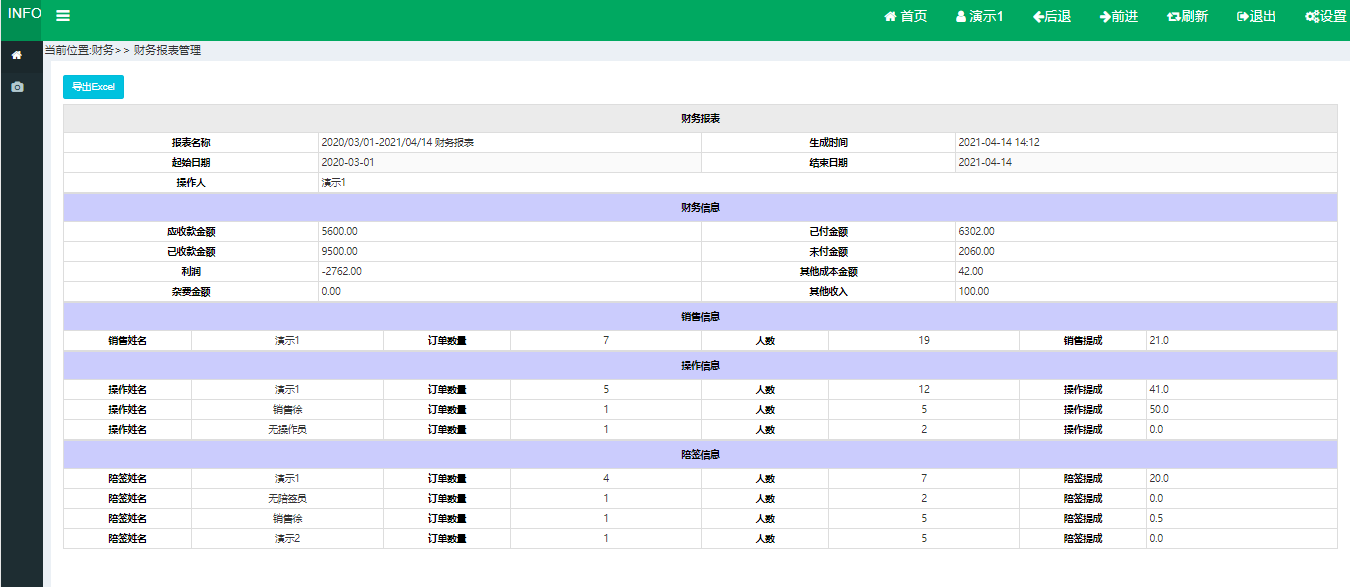Click the 后退 back button
This screenshot has width=1350, height=587.
tap(1051, 16)
